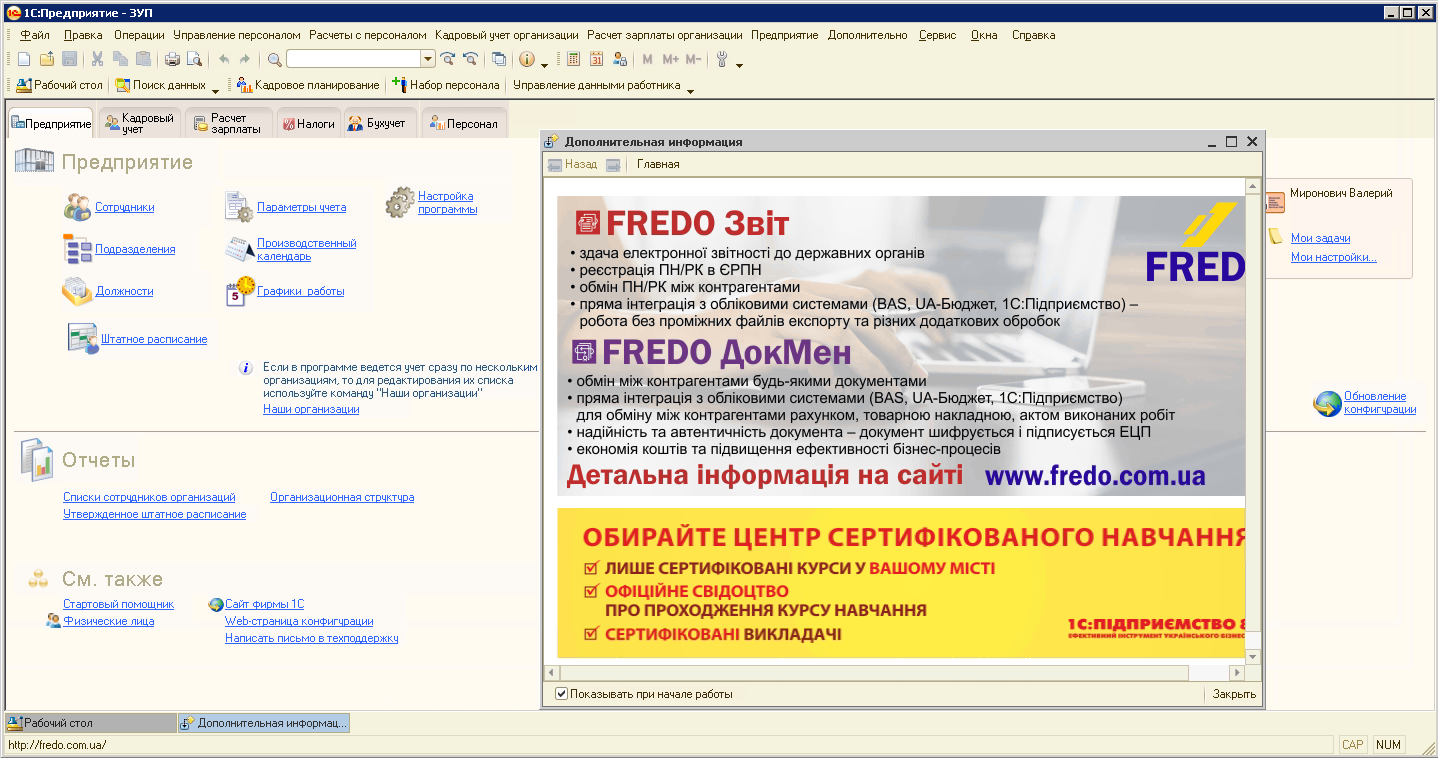The height and width of the screenshot is (758, 1438).
Task: Click the Windows list toolbar icon
Action: point(499,59)
